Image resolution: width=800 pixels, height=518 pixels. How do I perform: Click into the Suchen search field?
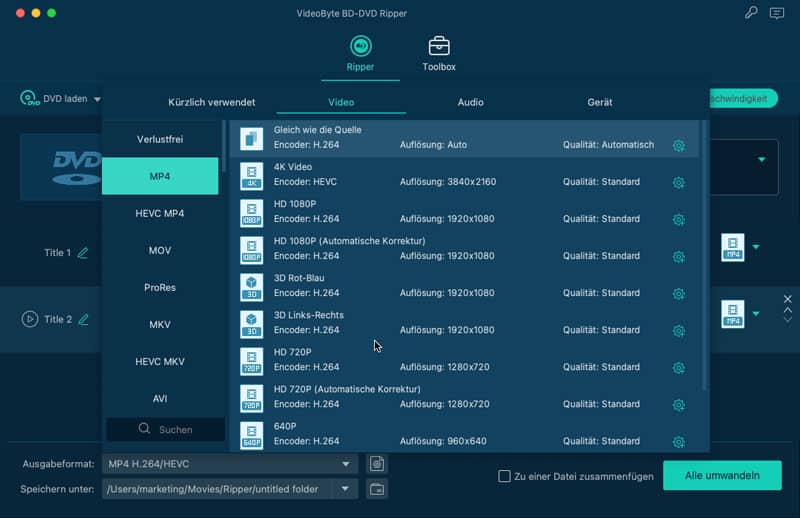point(165,429)
